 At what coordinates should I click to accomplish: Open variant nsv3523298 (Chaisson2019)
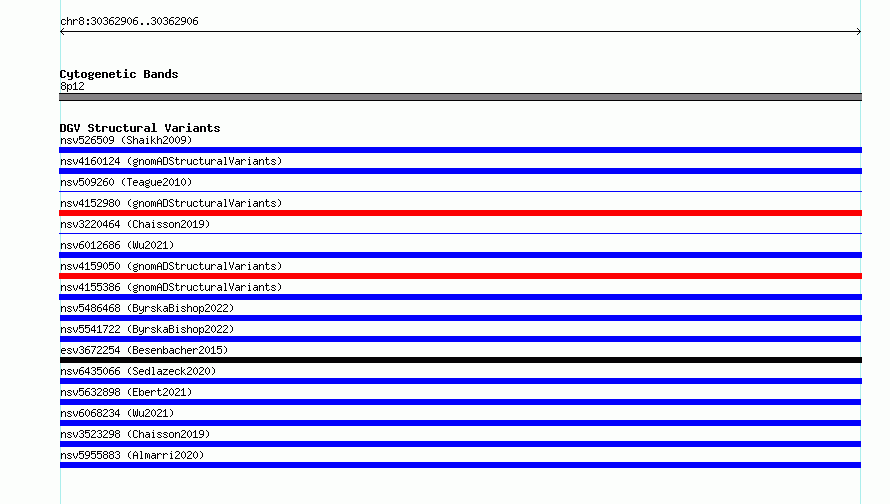(x=135, y=434)
